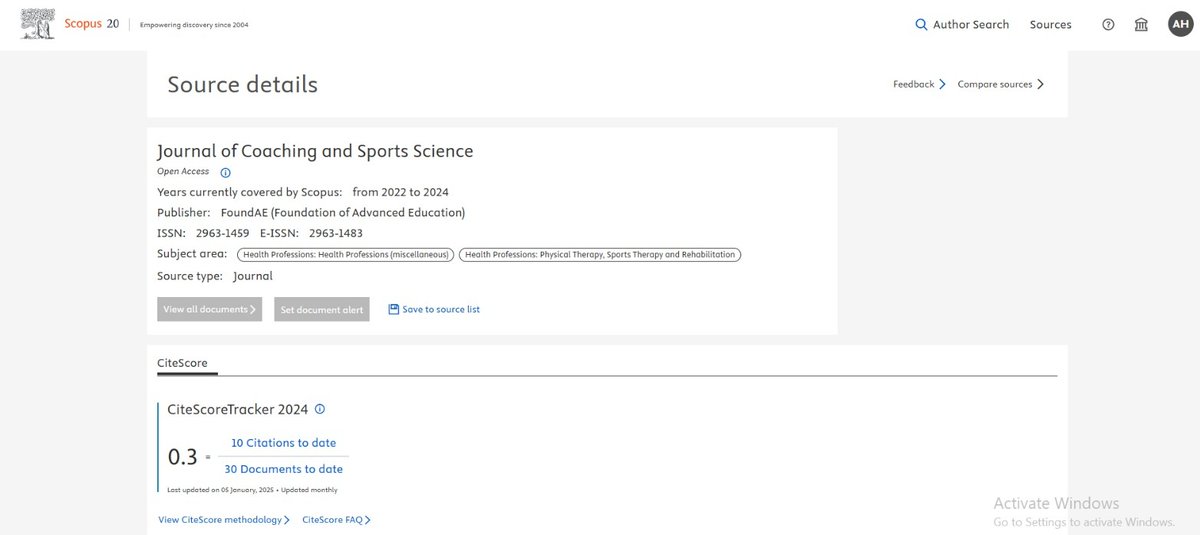Go to Scopus home text logo

91,24
